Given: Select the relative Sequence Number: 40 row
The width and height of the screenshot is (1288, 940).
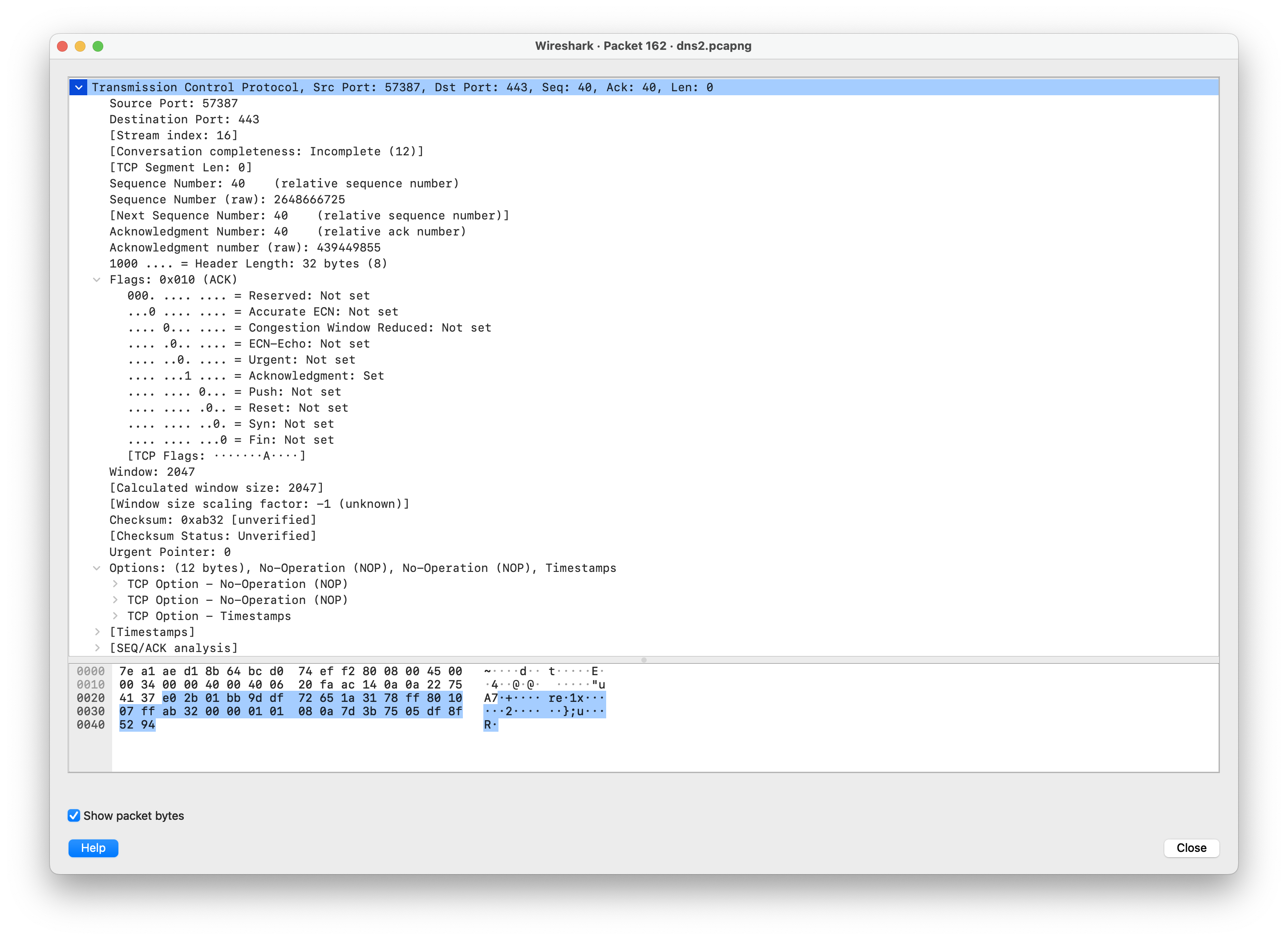Looking at the screenshot, I should (644, 183).
